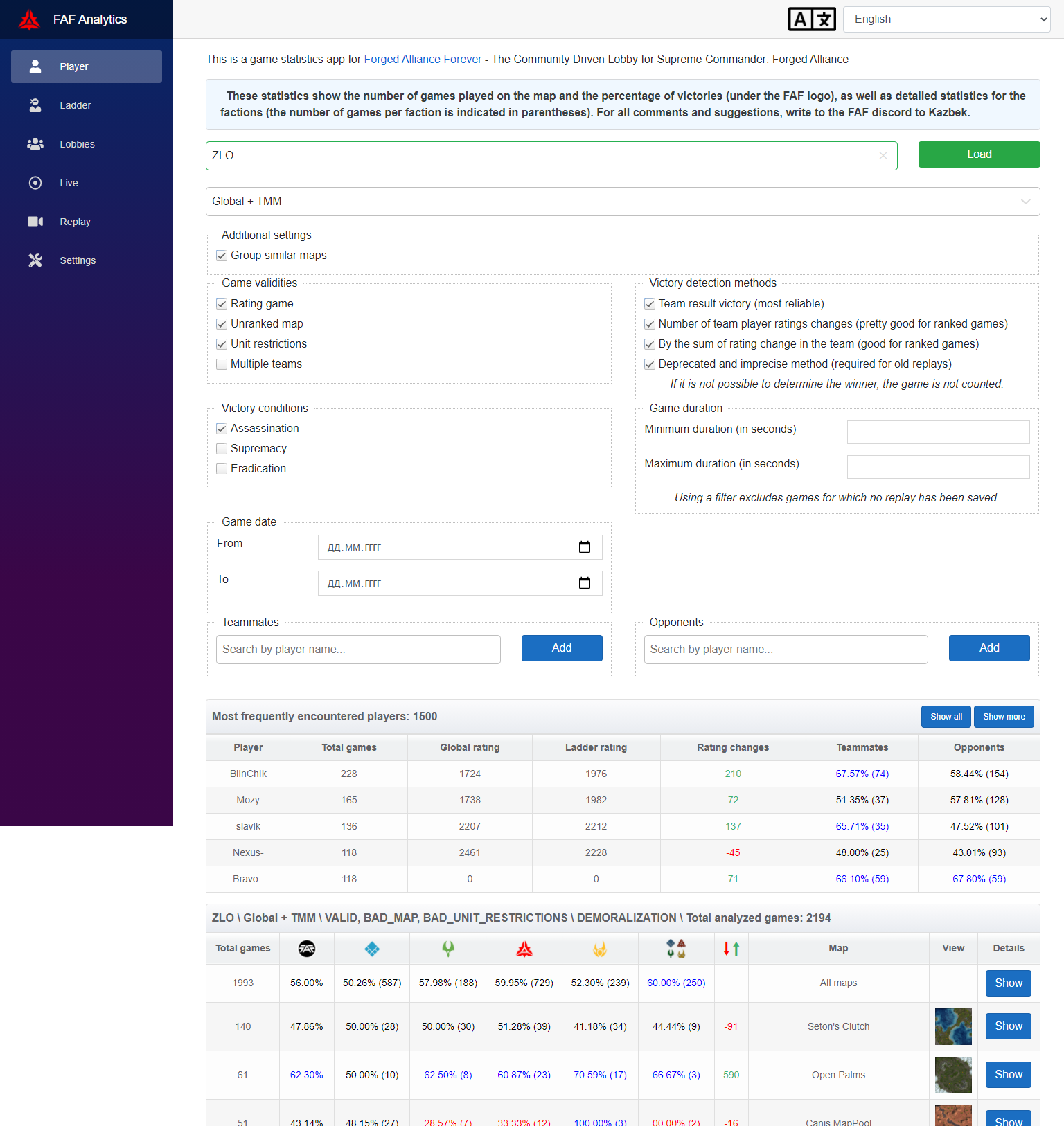This screenshot has width=1064, height=1126.
Task: Click the blue UEF faction column icon
Action: (372, 949)
